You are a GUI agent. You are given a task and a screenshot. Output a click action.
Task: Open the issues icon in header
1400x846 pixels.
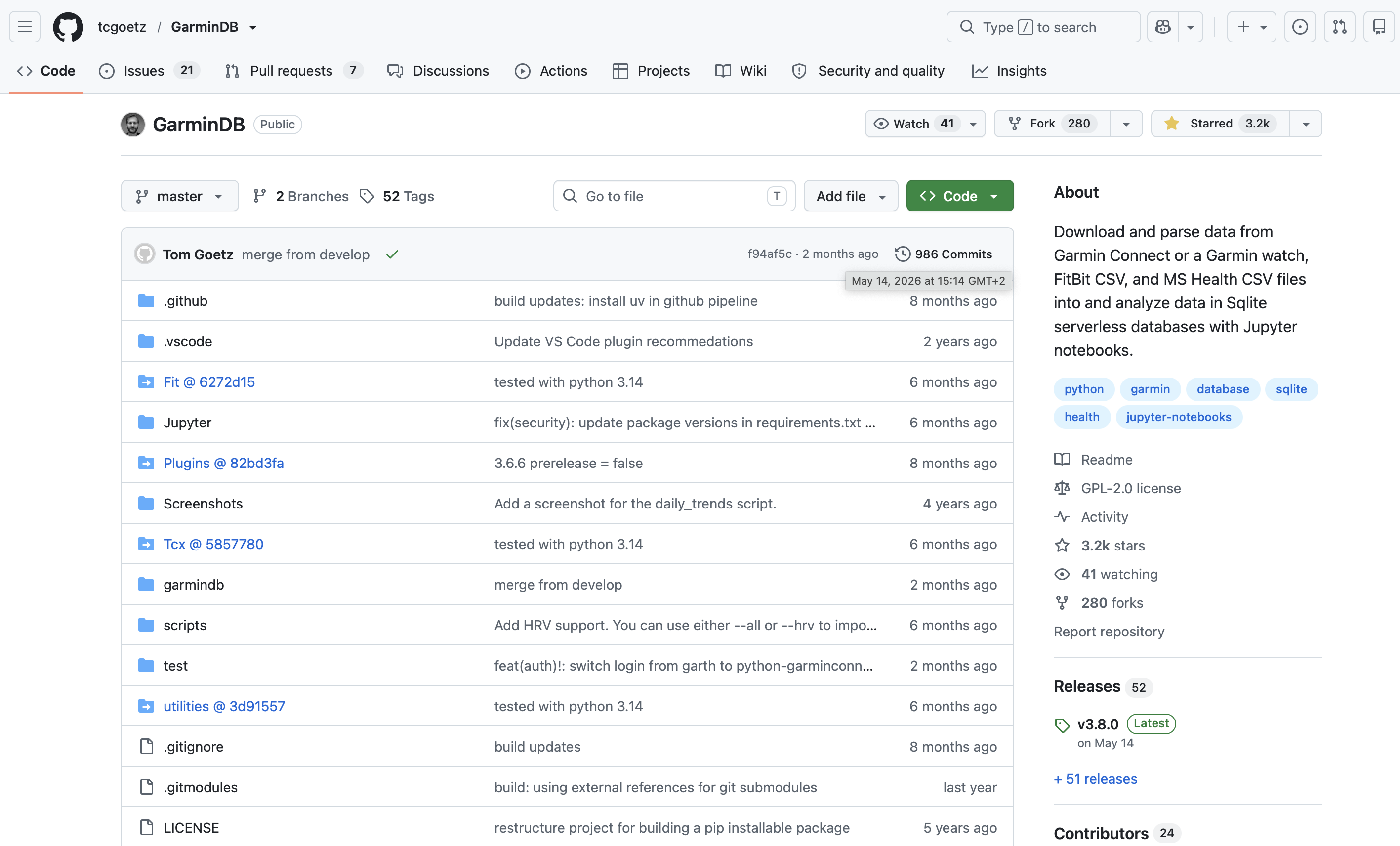click(1299, 27)
